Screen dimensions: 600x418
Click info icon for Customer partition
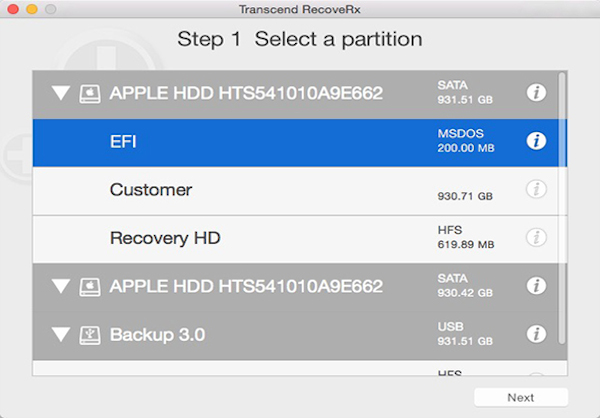[537, 189]
